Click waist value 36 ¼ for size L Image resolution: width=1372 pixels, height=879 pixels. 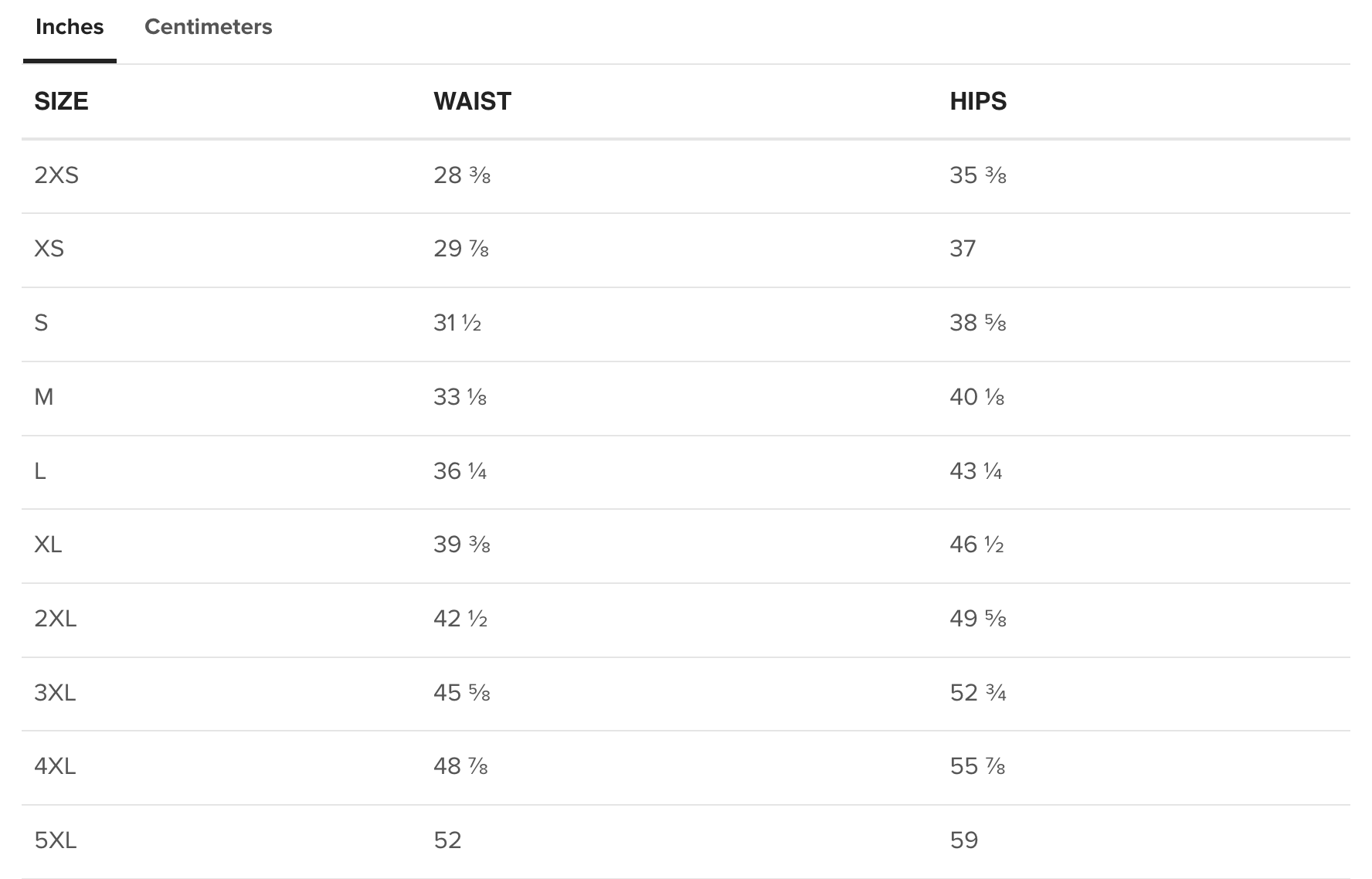pos(460,471)
